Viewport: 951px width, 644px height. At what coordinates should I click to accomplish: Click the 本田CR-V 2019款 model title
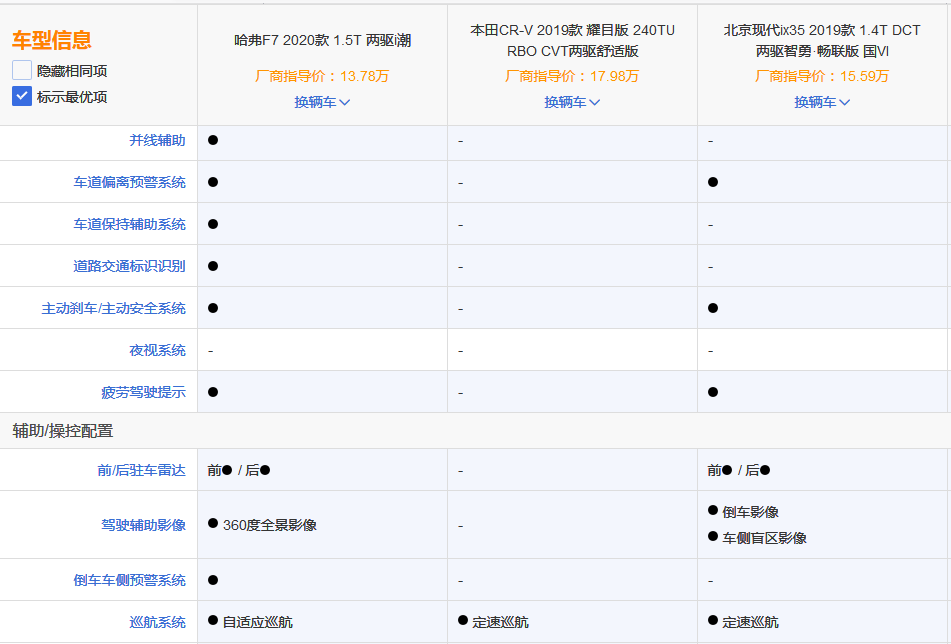[572, 41]
